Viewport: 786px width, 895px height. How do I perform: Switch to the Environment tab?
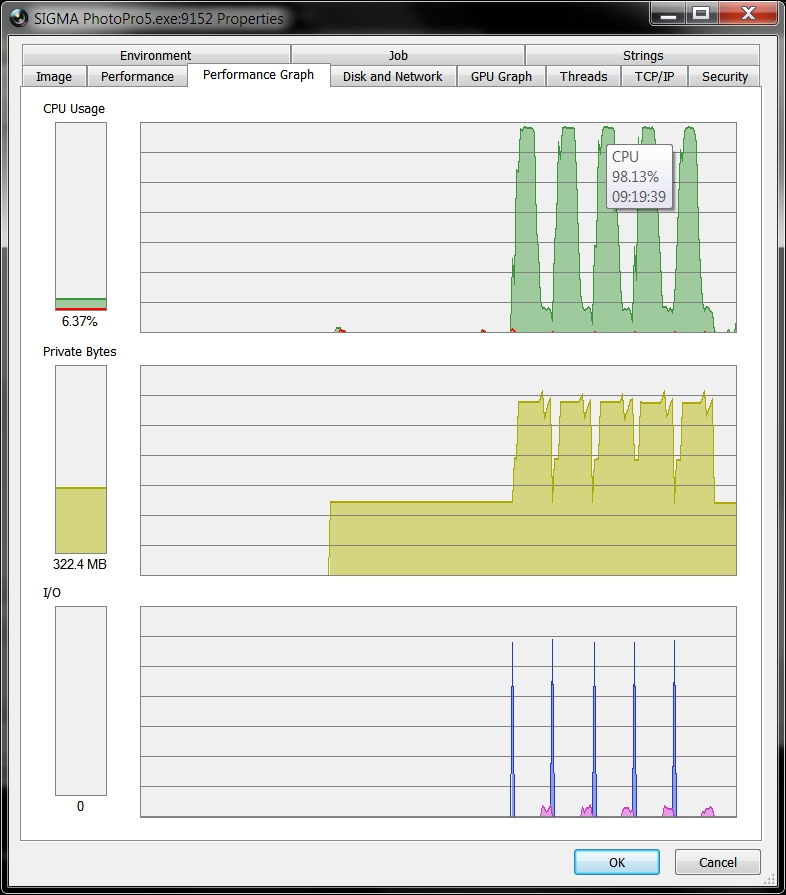pyautogui.click(x=156, y=55)
